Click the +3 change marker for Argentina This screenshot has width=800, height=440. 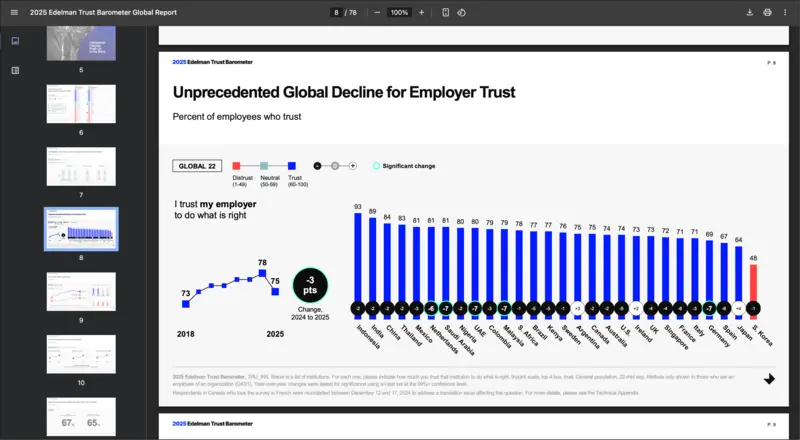tap(577, 308)
